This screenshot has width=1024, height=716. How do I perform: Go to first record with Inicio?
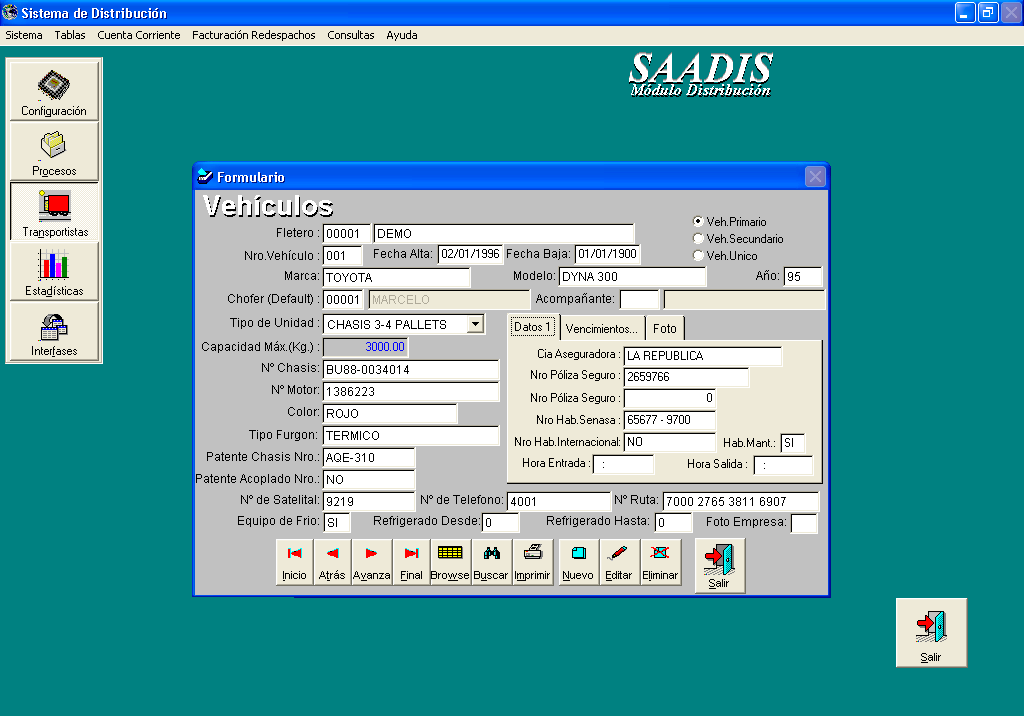(294, 562)
